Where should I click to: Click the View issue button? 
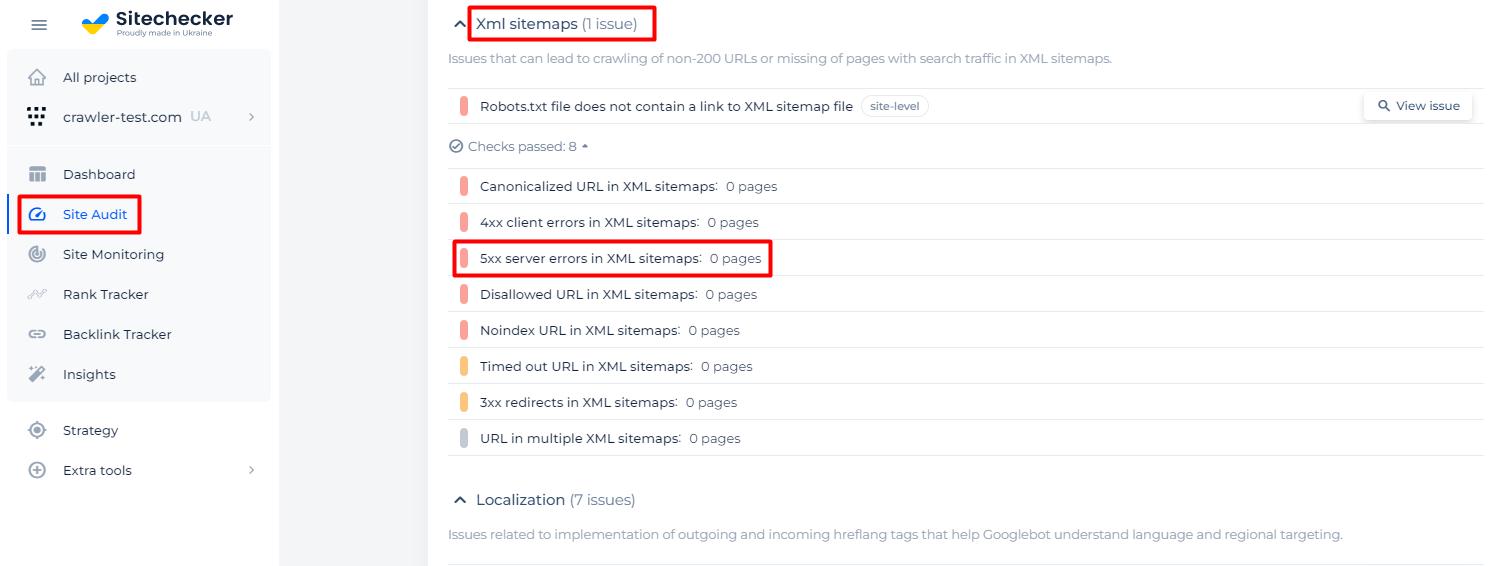1418,106
